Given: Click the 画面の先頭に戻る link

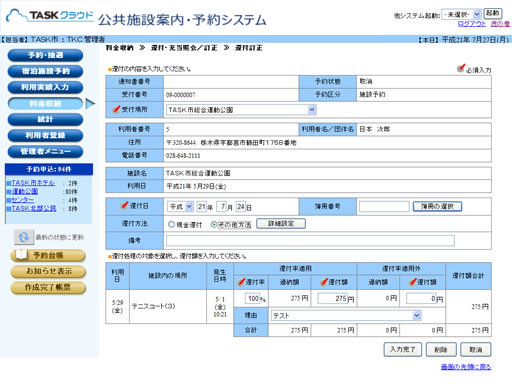Looking at the screenshot, I should click(x=466, y=367).
